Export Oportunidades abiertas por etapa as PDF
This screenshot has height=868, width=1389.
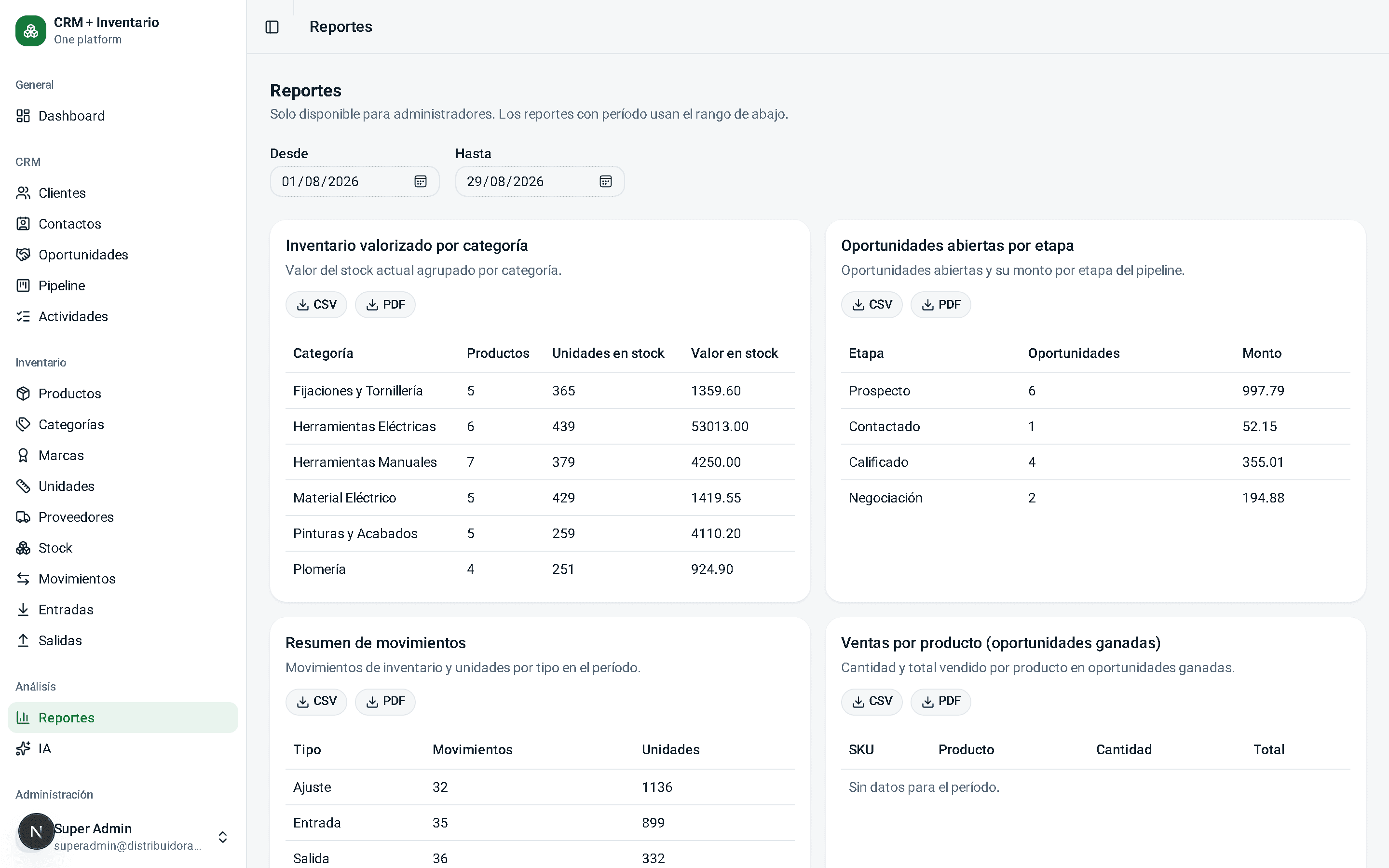[941, 305]
